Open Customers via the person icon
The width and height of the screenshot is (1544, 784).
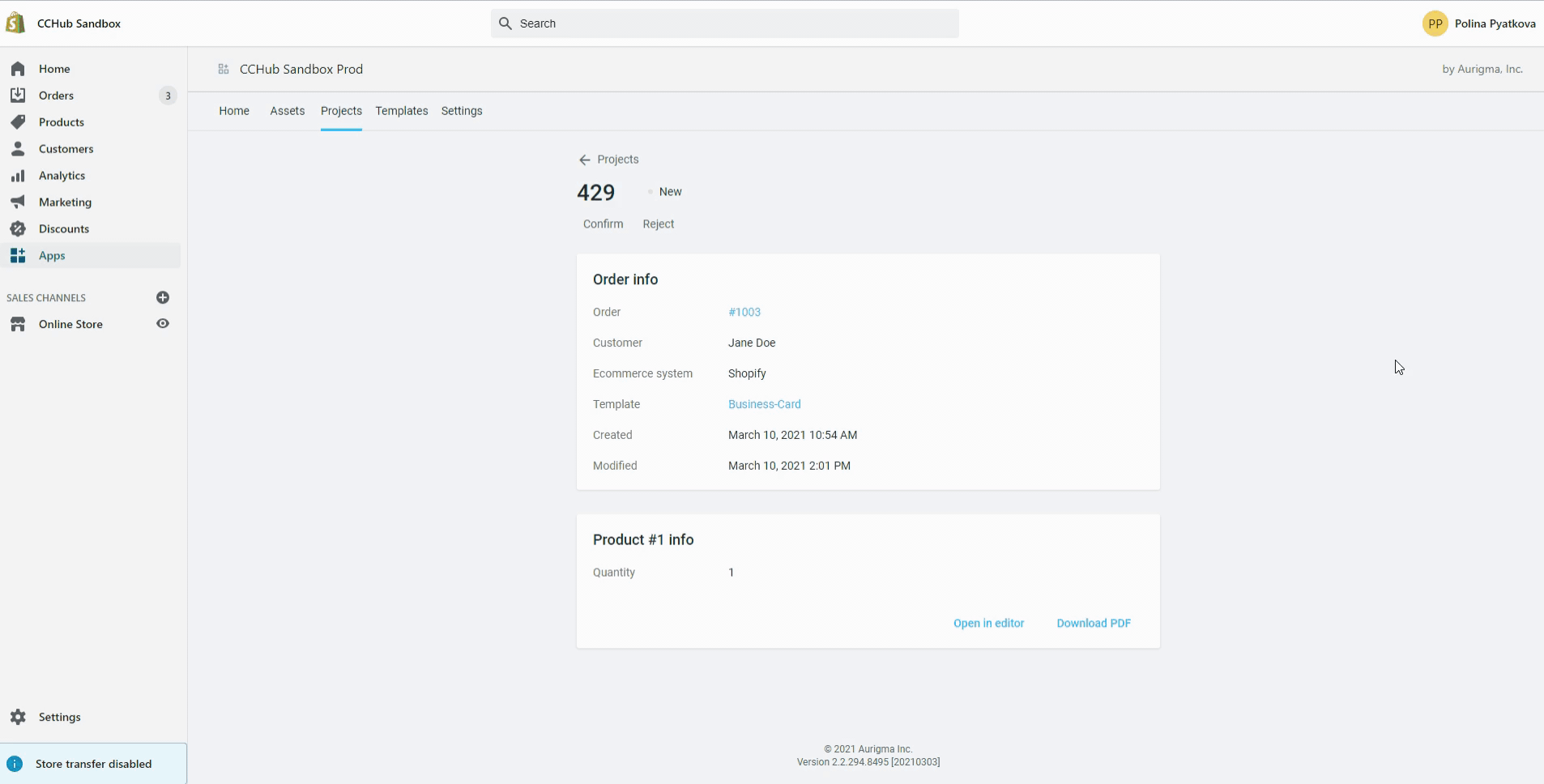[x=18, y=149]
